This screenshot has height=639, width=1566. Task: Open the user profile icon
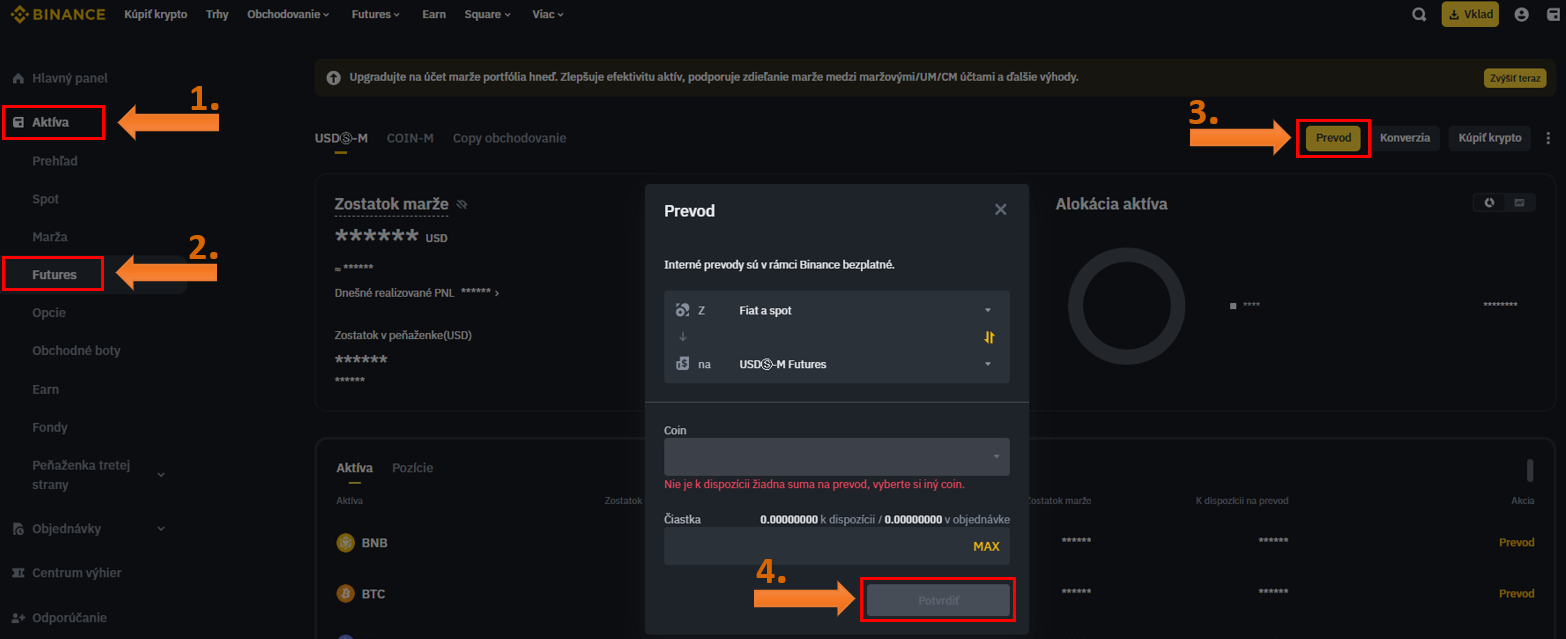(1522, 15)
